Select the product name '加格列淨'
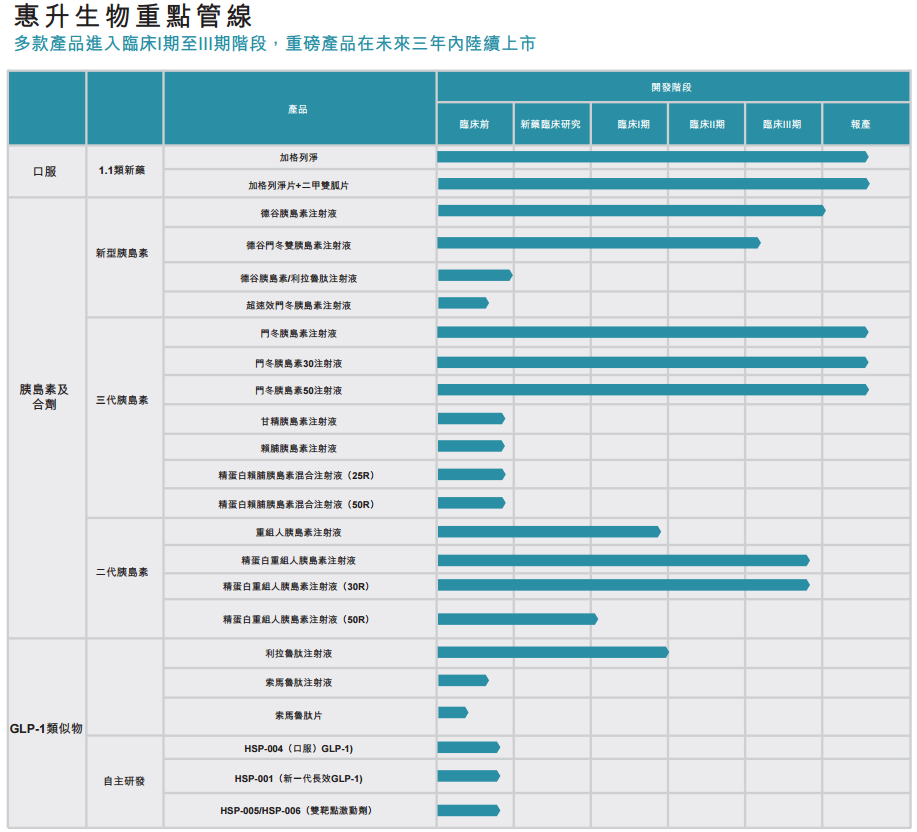Viewport: 917px width, 832px height. click(x=299, y=157)
